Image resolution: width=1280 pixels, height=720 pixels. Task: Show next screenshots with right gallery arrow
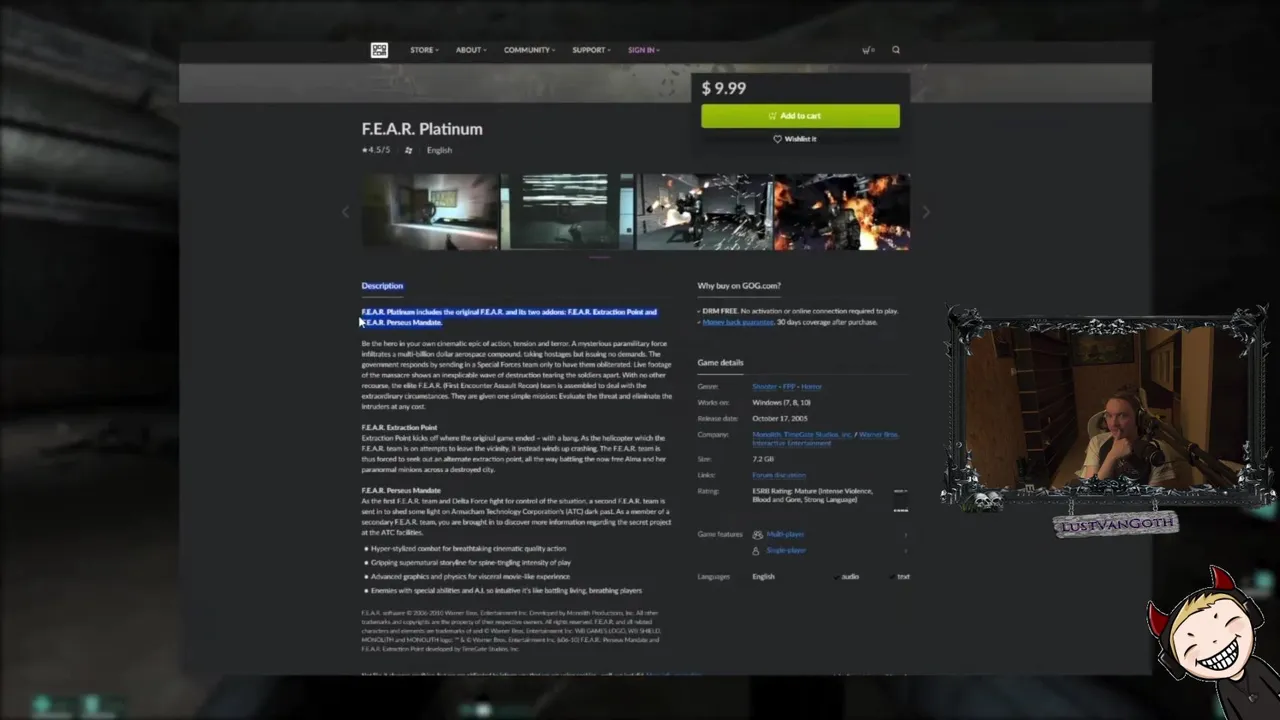[926, 212]
